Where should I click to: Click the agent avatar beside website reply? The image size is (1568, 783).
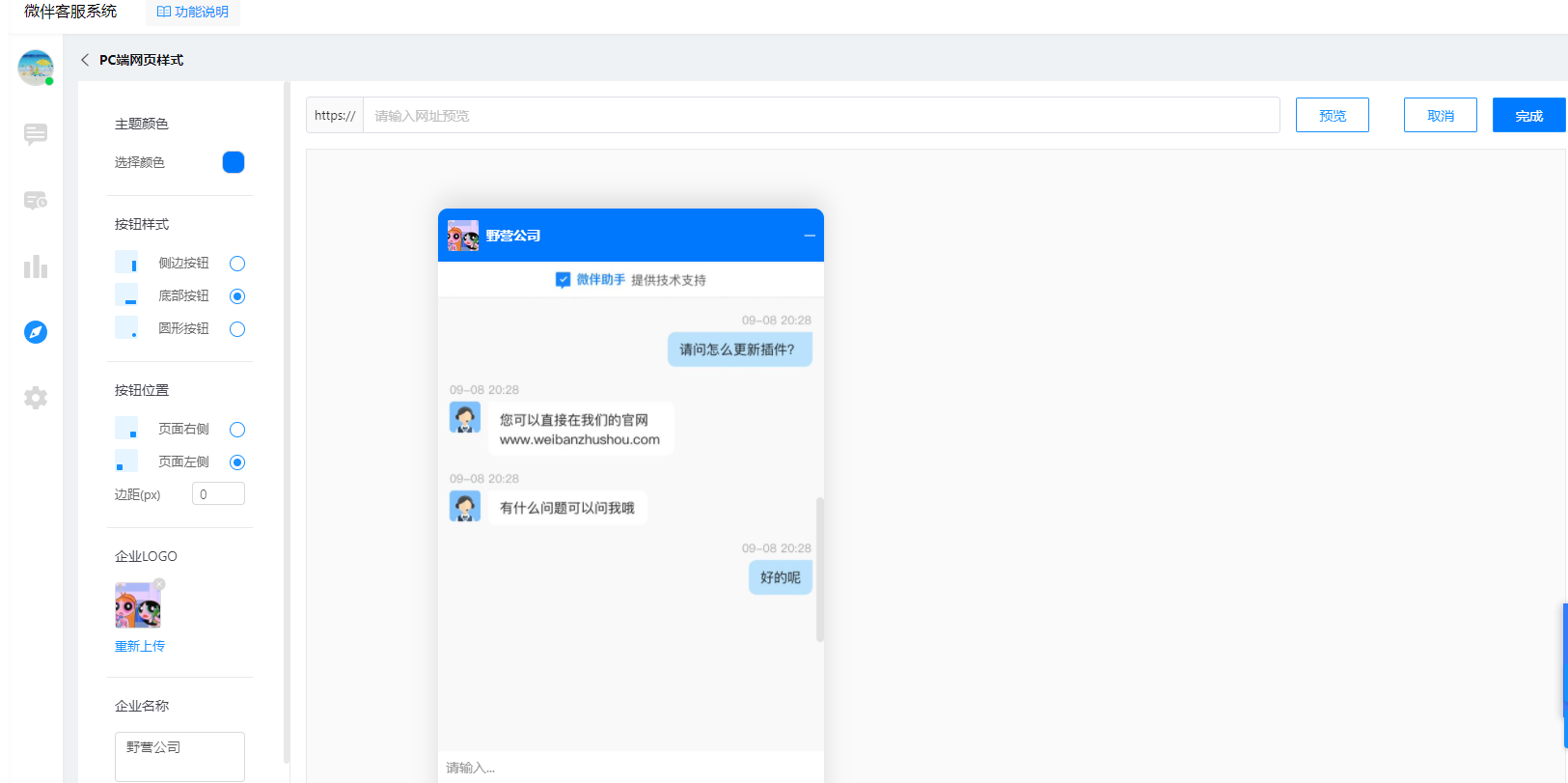coord(465,418)
